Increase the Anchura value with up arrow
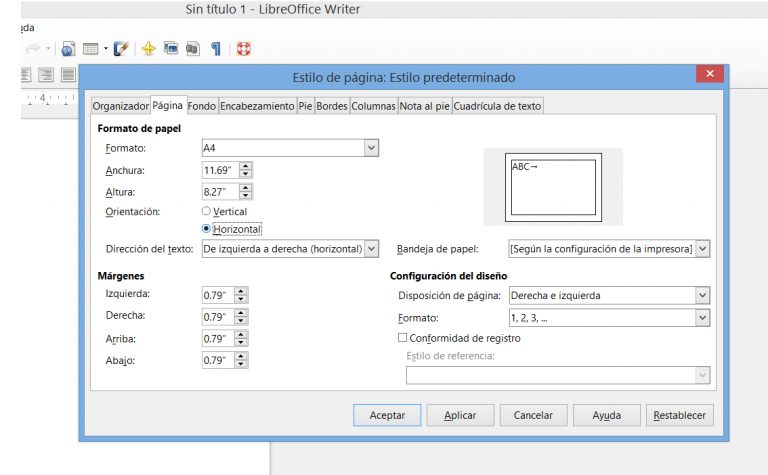Image resolution: width=768 pixels, height=475 pixels. (246, 166)
